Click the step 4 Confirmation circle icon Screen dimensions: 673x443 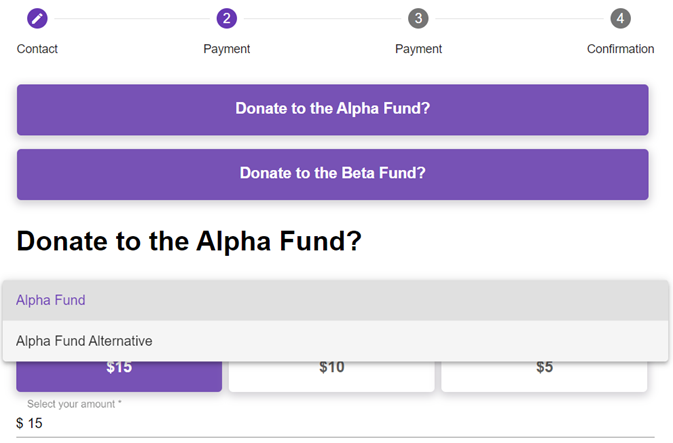[x=620, y=18]
